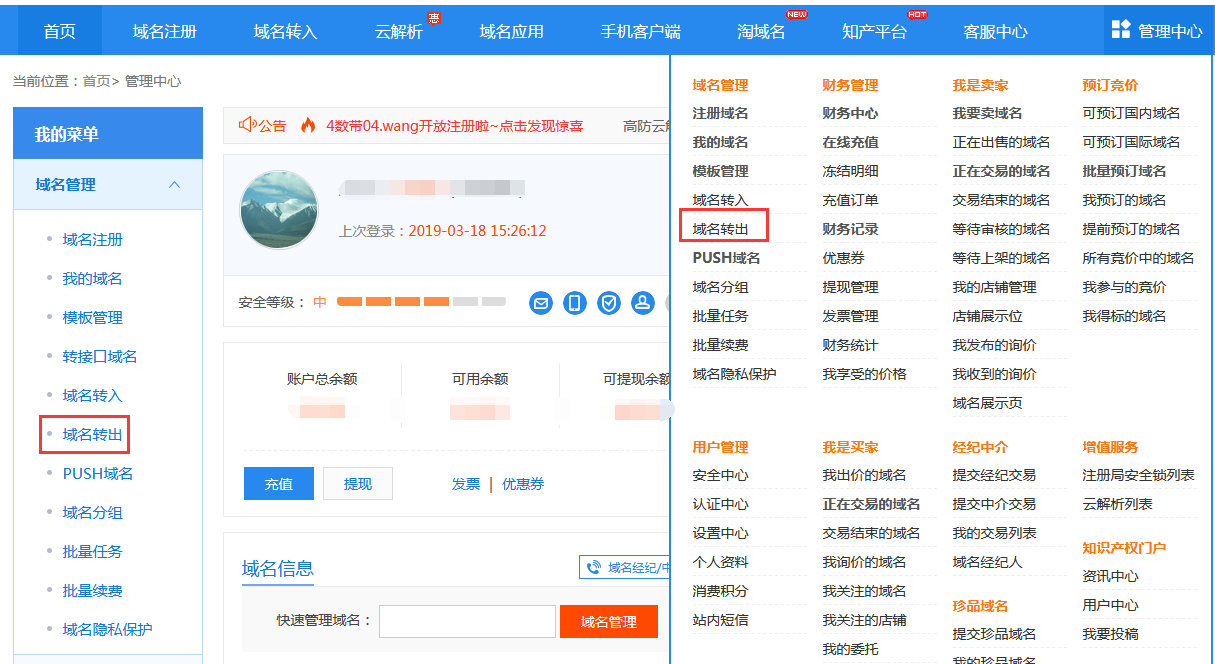Click the 快速管理域名 input field
Image resolution: width=1215 pixels, height=664 pixels.
[467, 621]
